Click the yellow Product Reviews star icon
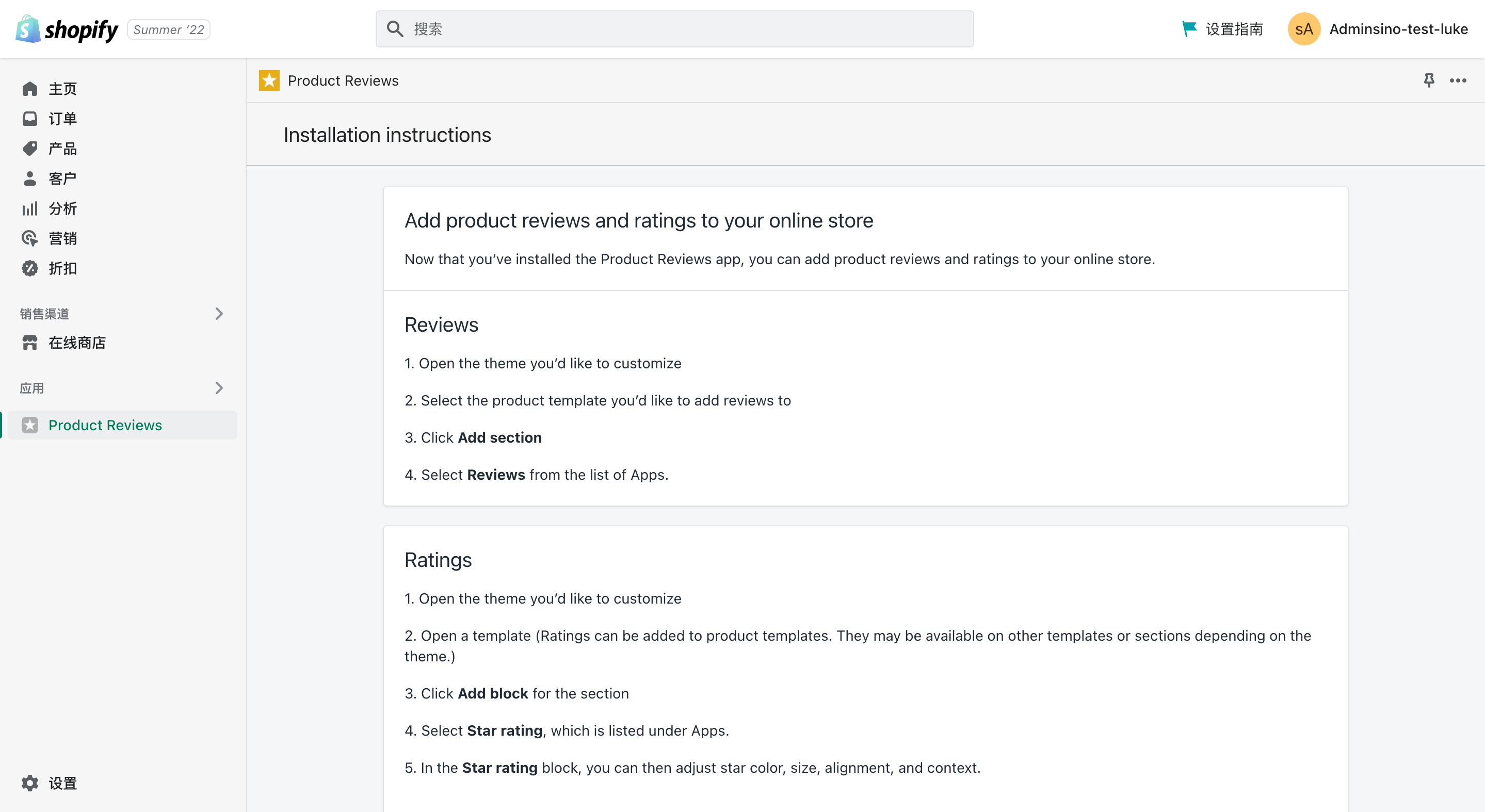 pyautogui.click(x=269, y=80)
